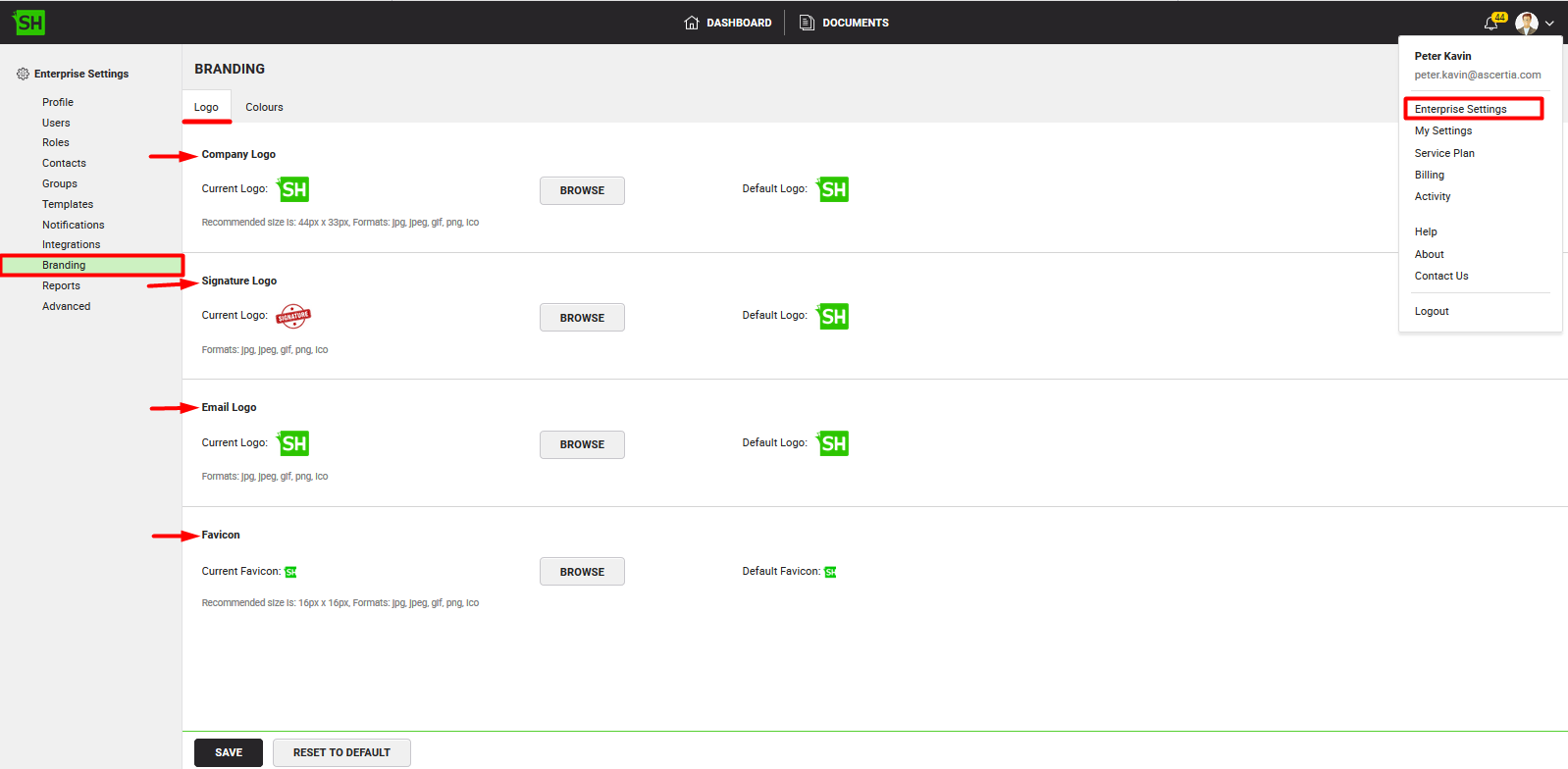1568x769 pixels.
Task: Click the current Signature Logo stamp image
Action: click(x=293, y=316)
